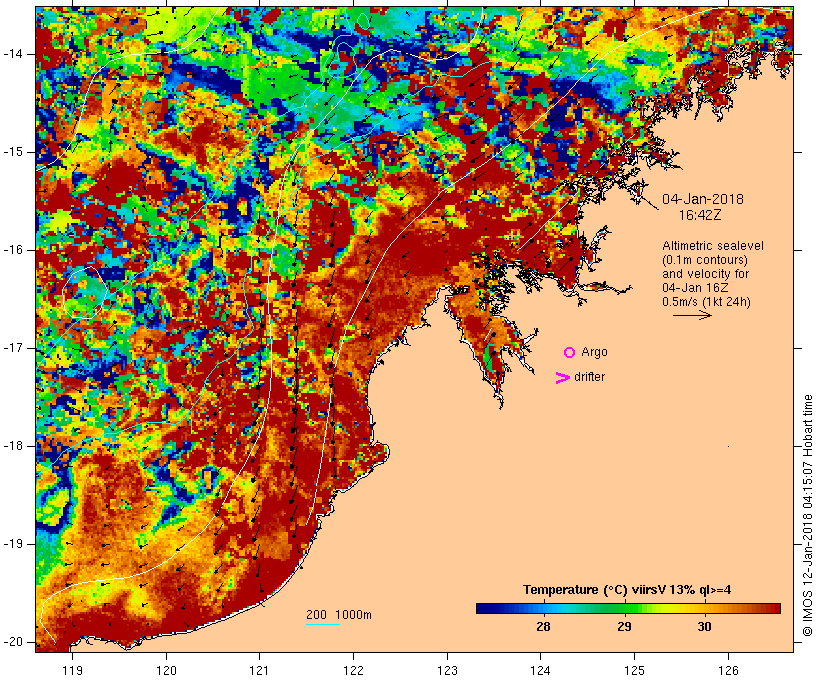Viewport: 820px width, 680px height.
Task: Click the longitude axis label 119
Action: (x=72, y=670)
